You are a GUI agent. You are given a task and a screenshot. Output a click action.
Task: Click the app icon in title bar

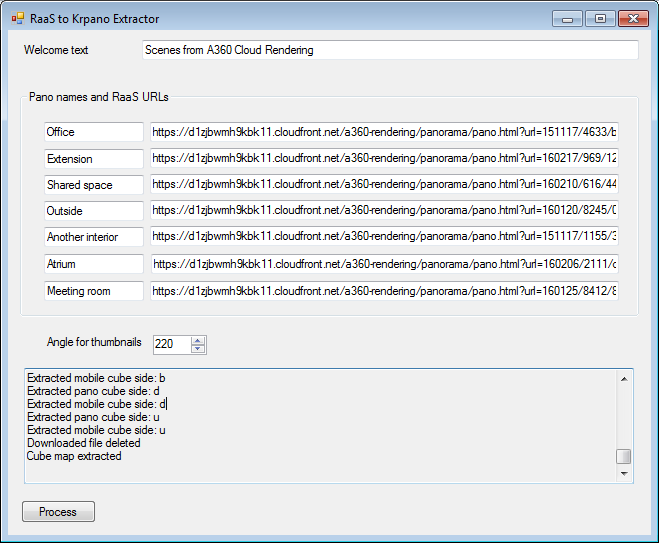[17, 18]
